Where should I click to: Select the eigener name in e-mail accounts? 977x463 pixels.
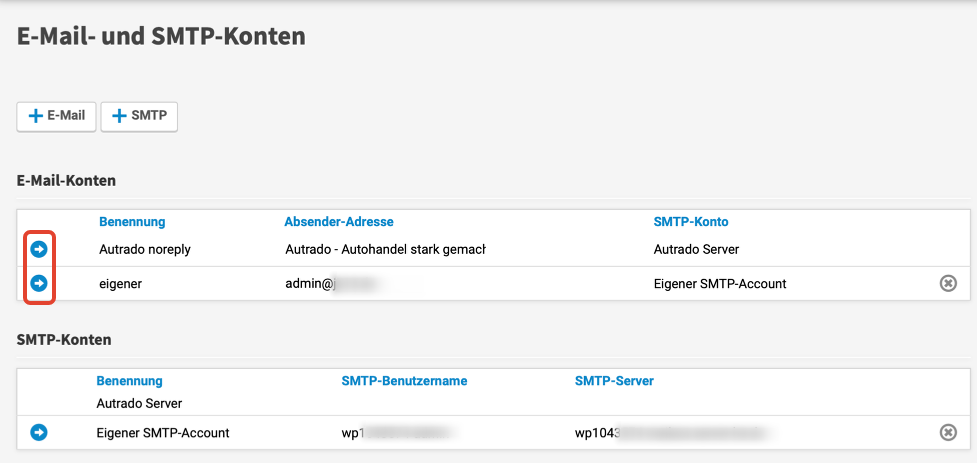click(x=120, y=284)
